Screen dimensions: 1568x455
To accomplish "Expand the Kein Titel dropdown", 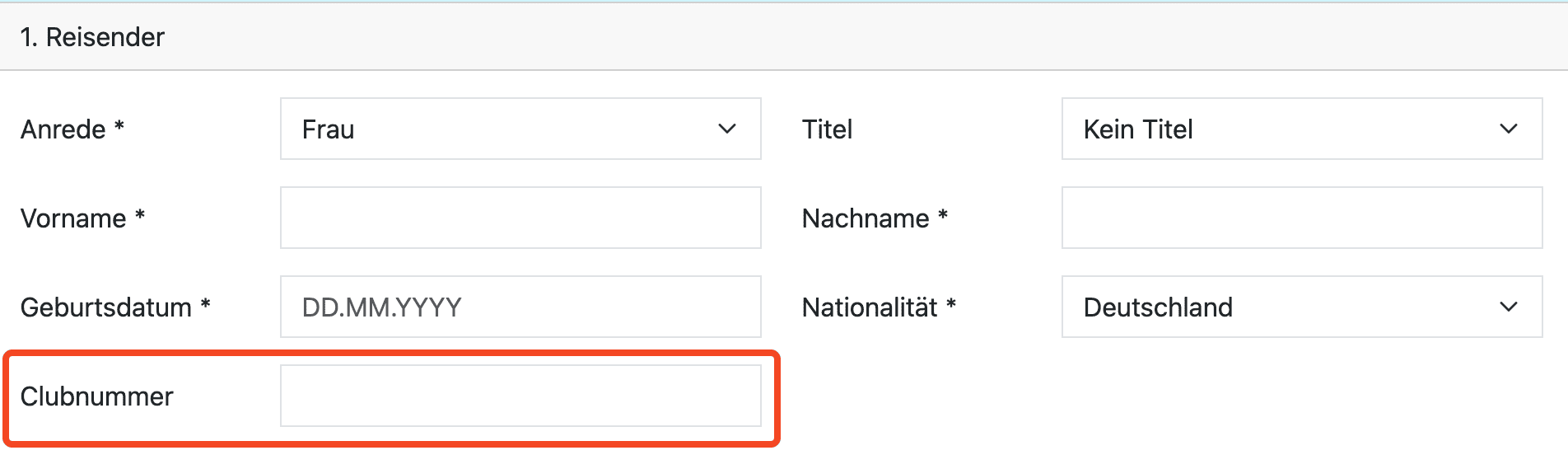I will [1285, 129].
